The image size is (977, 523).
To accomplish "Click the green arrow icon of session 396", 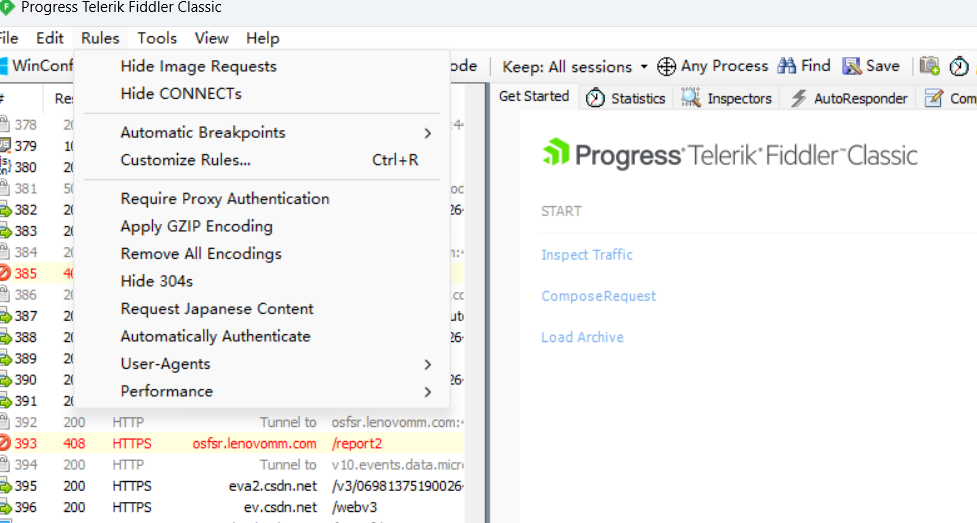I will tap(5, 507).
